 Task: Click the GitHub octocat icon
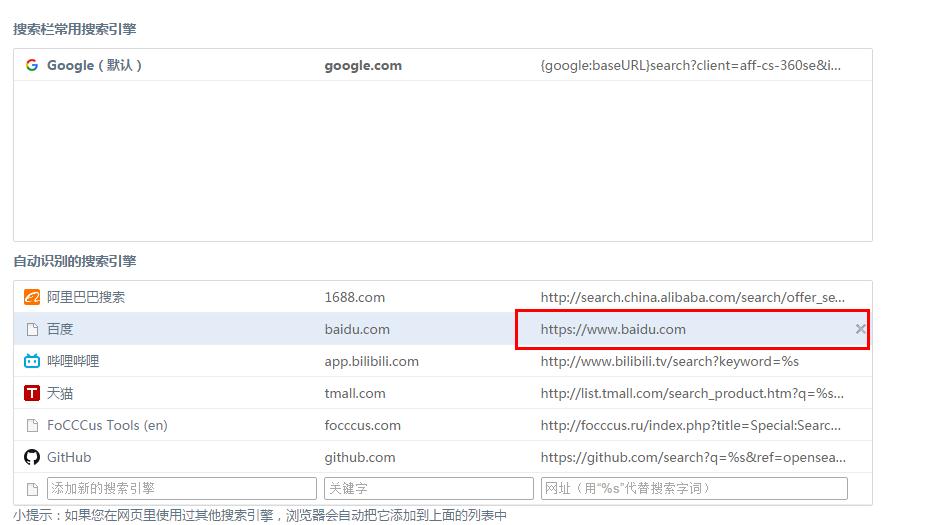32,457
